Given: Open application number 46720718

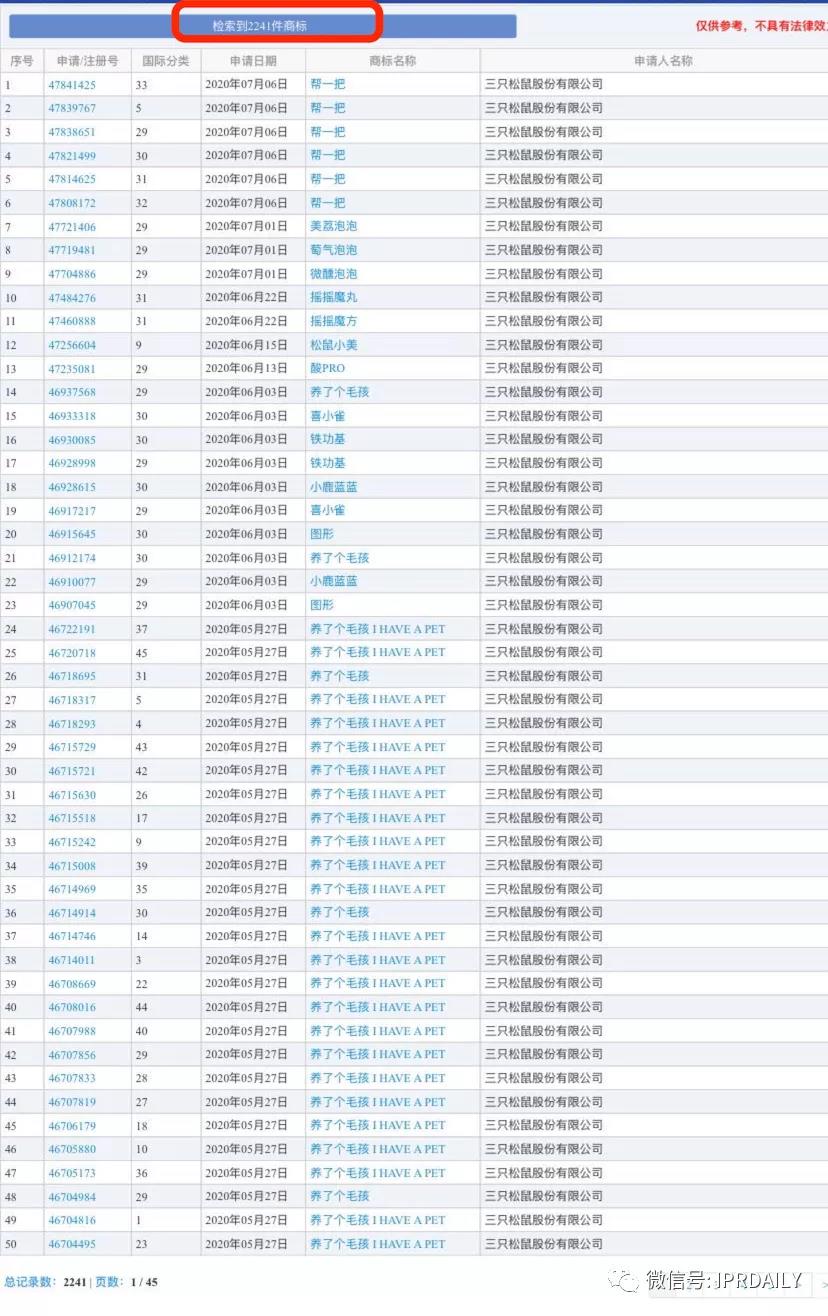Looking at the screenshot, I should point(72,653).
